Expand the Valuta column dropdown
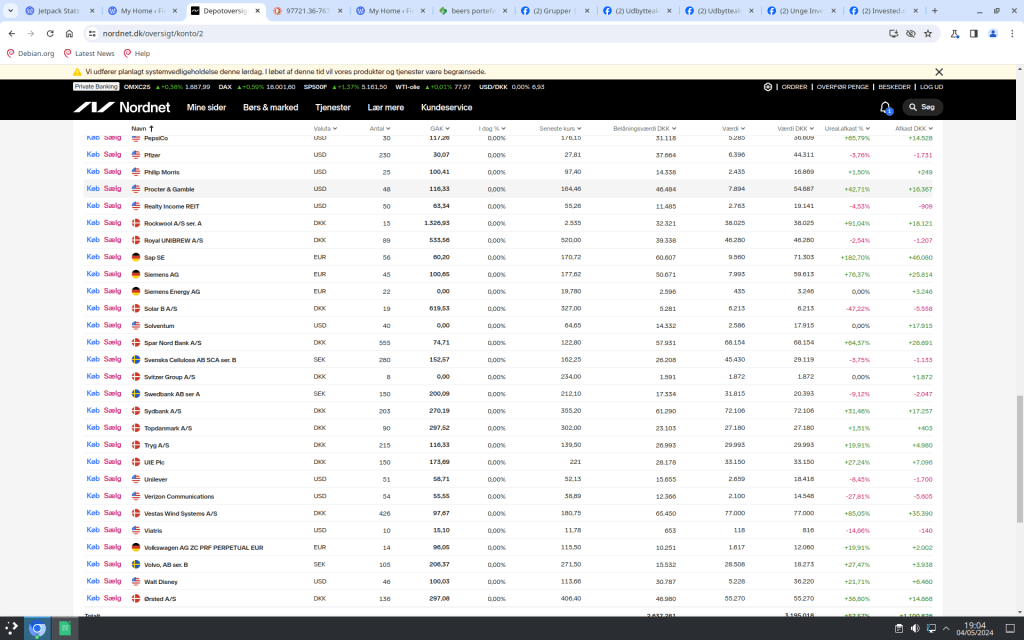Screen dimensions: 1024x640 point(325,129)
